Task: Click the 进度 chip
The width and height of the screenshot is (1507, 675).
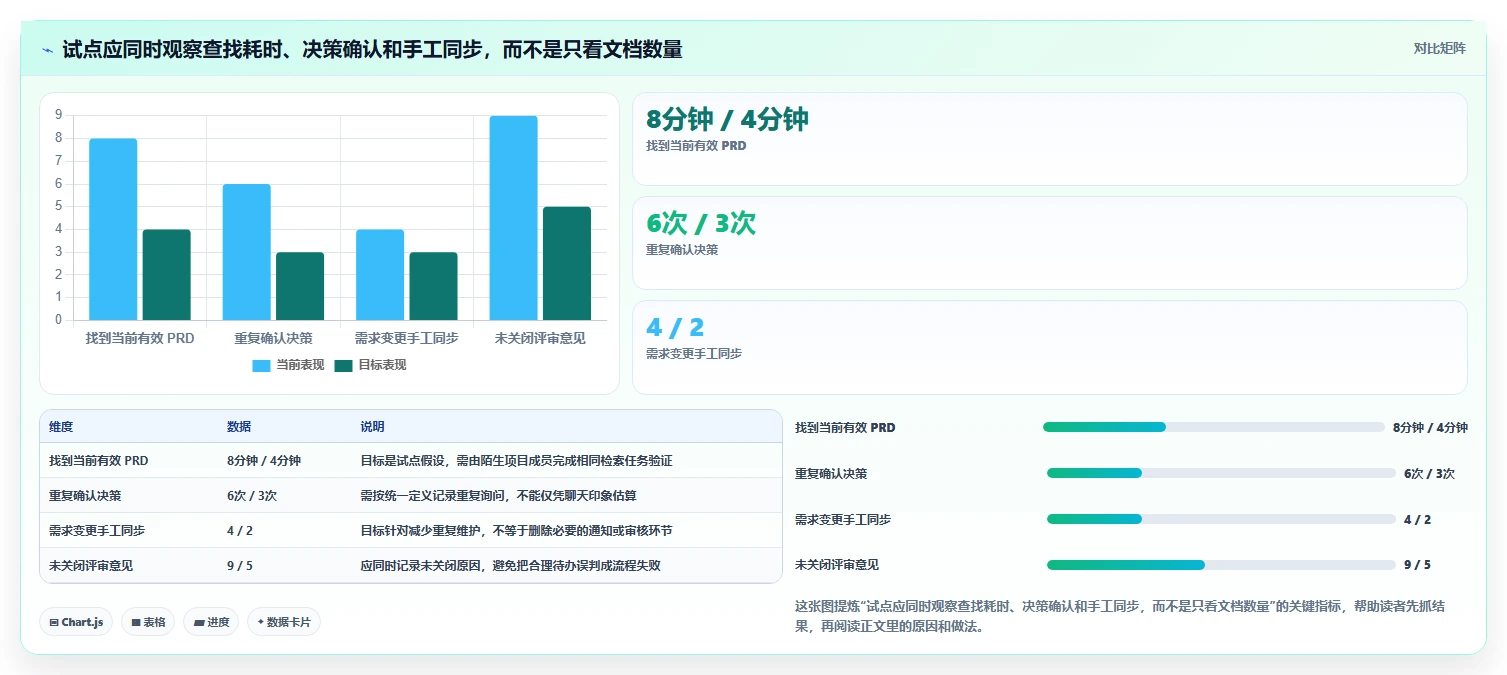Action: [211, 622]
